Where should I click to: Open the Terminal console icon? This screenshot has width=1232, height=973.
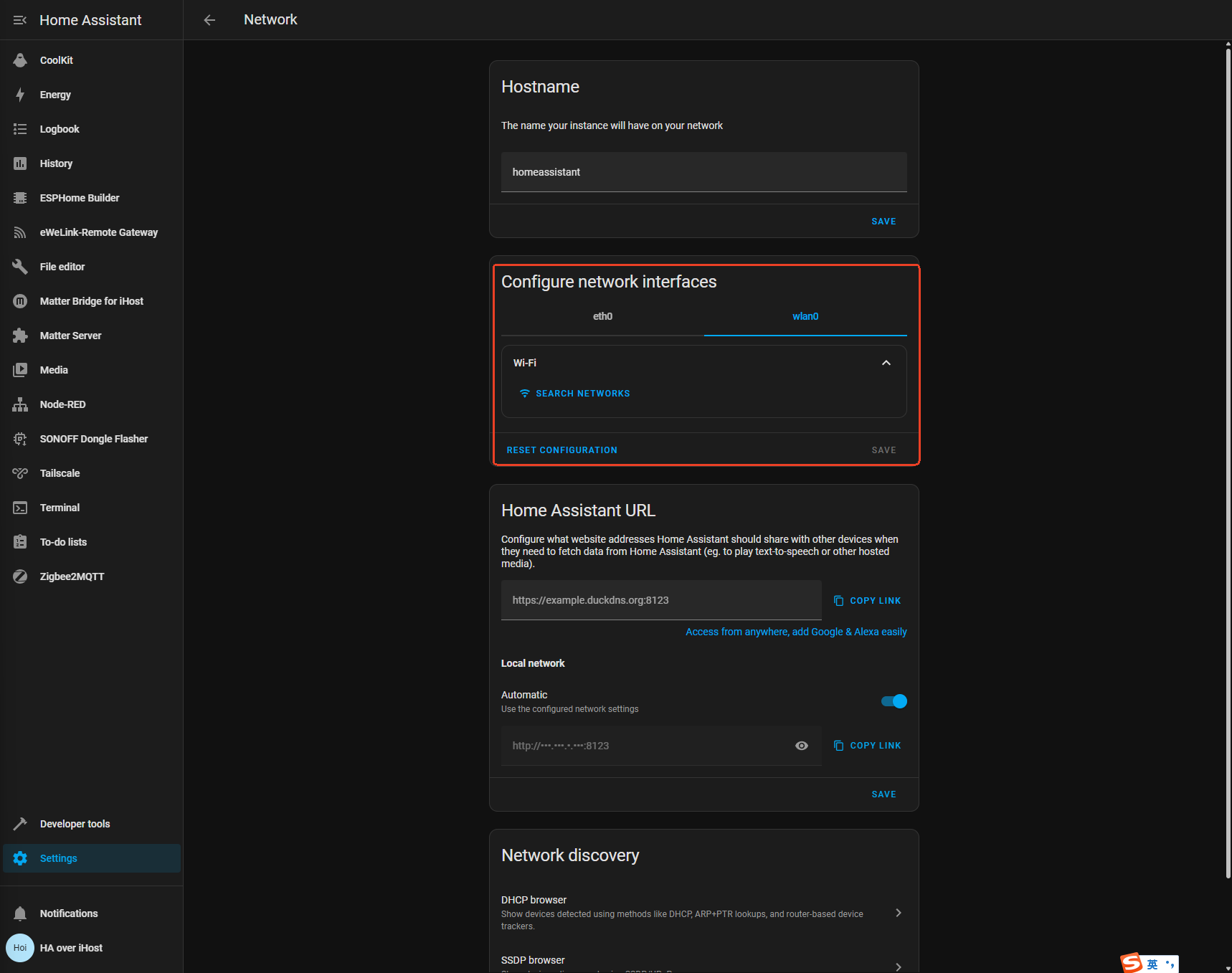(20, 508)
